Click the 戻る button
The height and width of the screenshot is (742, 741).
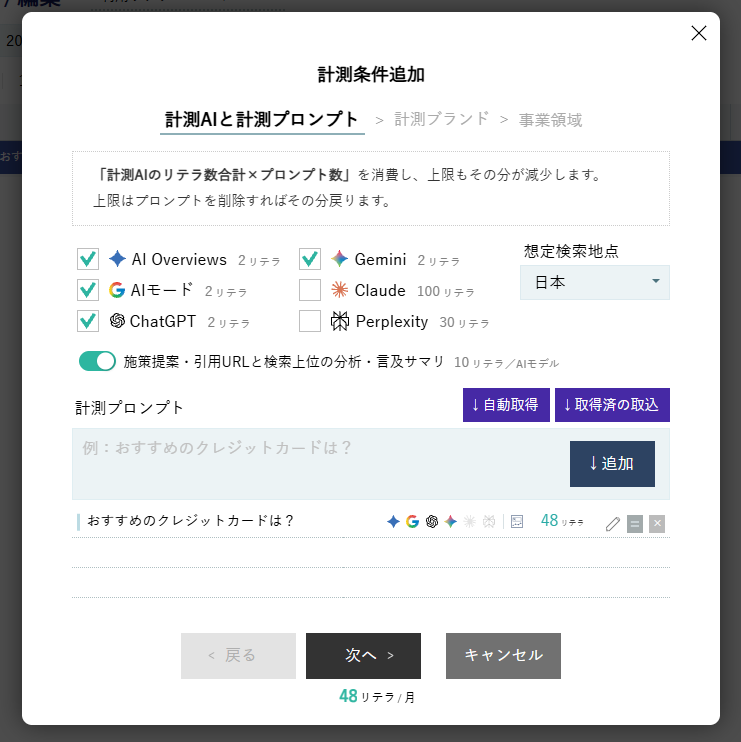[x=238, y=655]
